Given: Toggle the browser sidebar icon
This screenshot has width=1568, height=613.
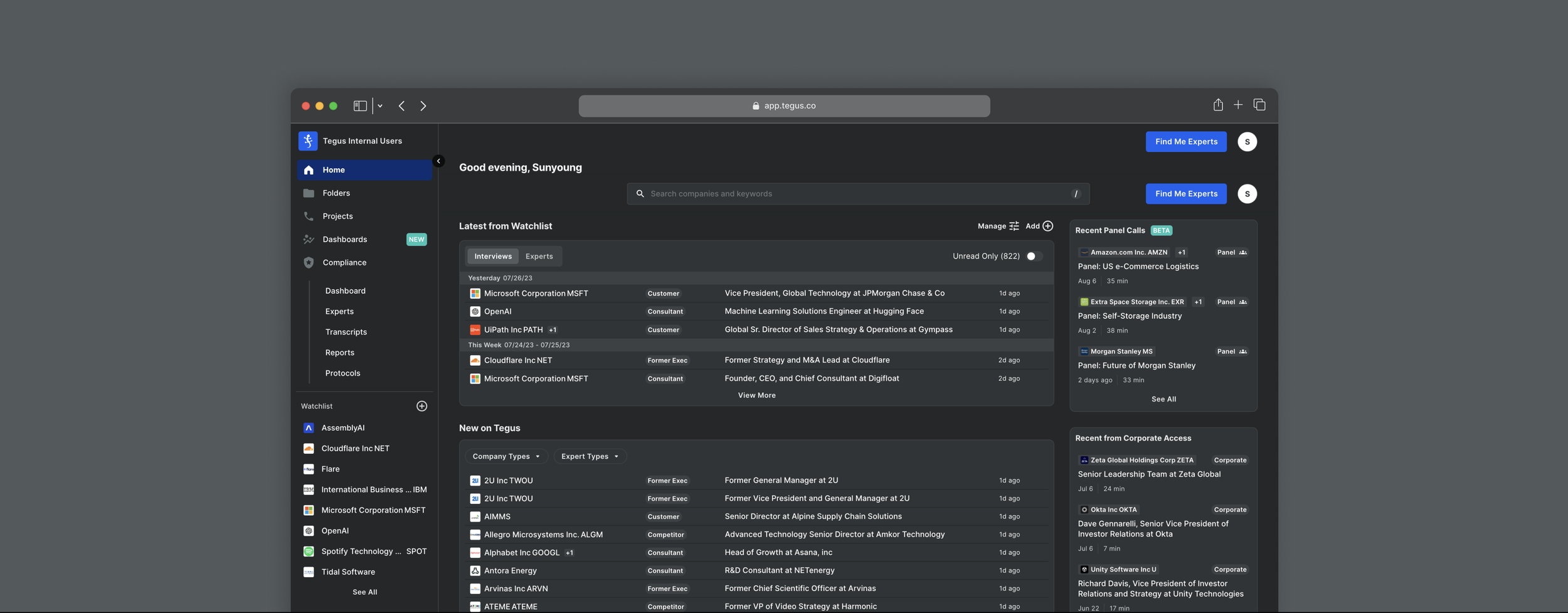Looking at the screenshot, I should 360,106.
